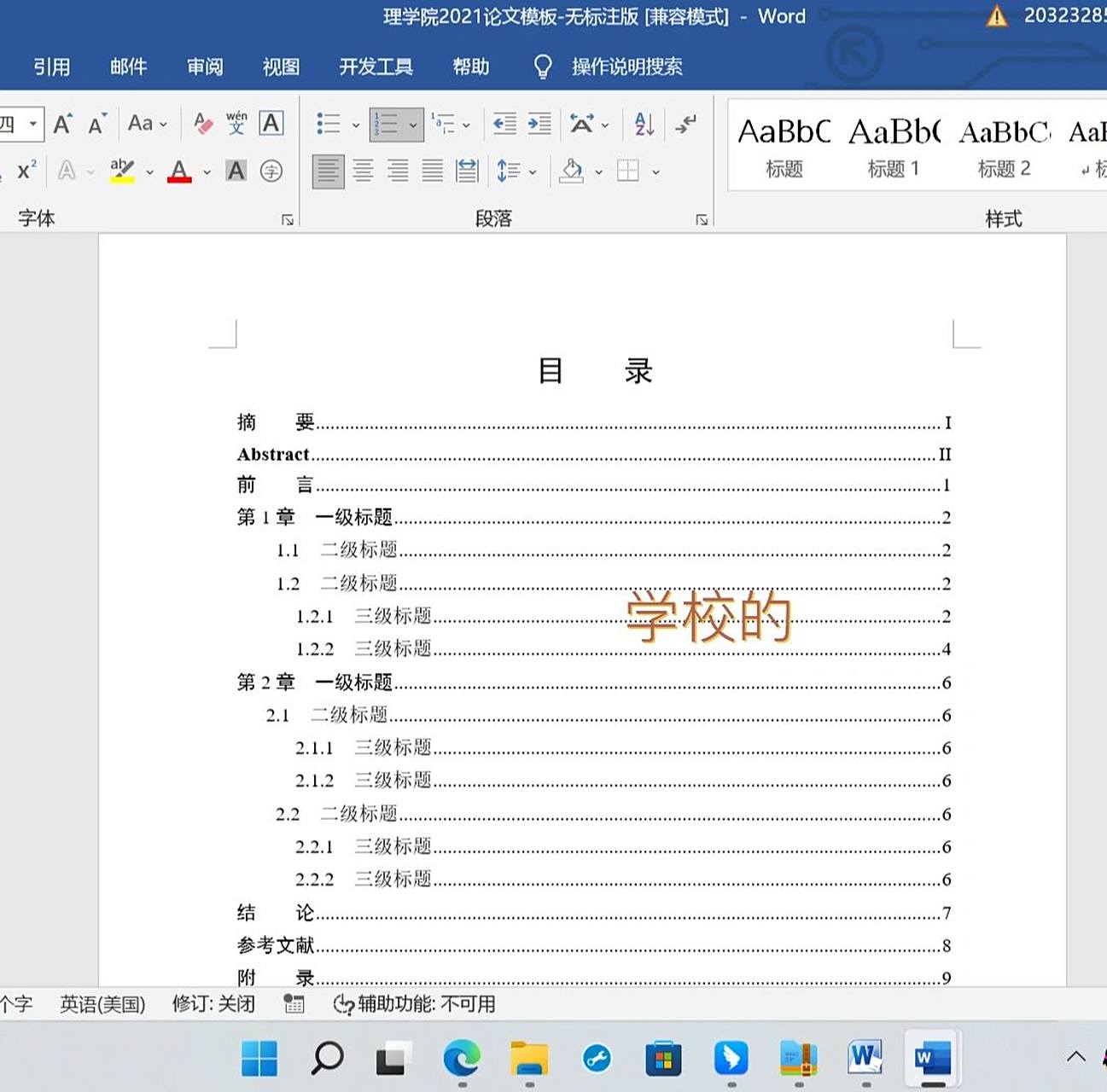This screenshot has height=1092, width=1107.
Task: Toggle Show/Hide paragraph marks
Action: tap(685, 124)
